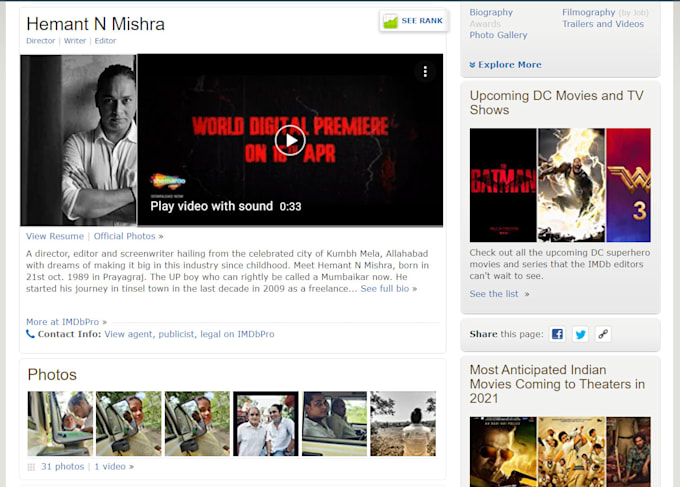Click the Photos section heading
The image size is (680, 487).
52,375
